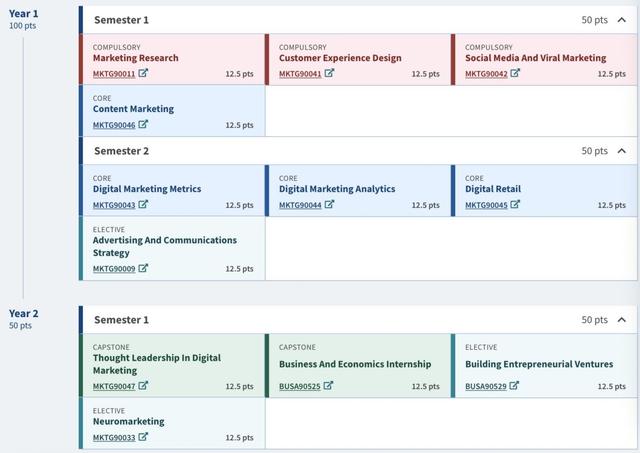Open external link icon next to MKTG90044
The image size is (640, 453).
pos(329,204)
